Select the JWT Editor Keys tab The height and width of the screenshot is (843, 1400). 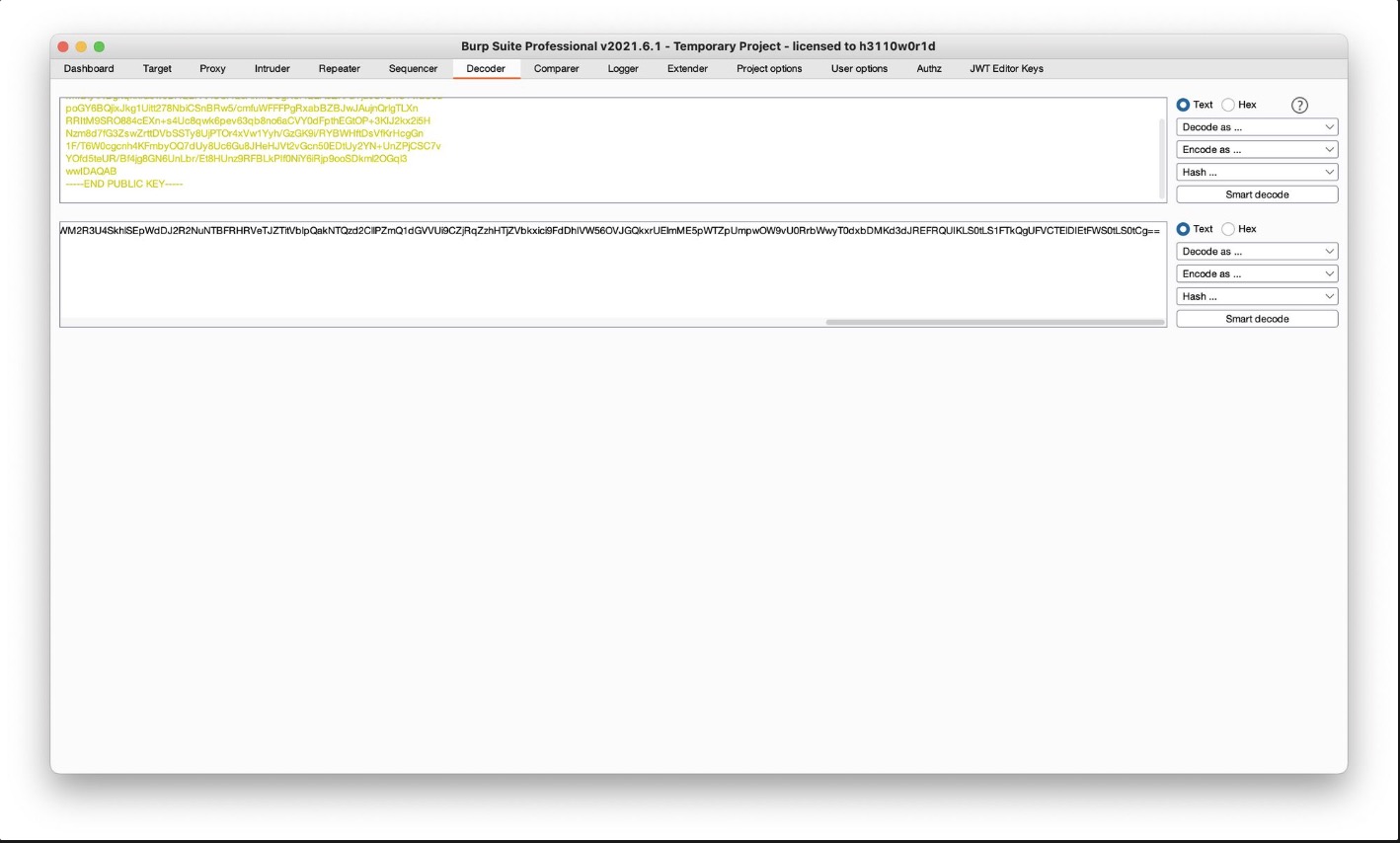tap(1006, 69)
